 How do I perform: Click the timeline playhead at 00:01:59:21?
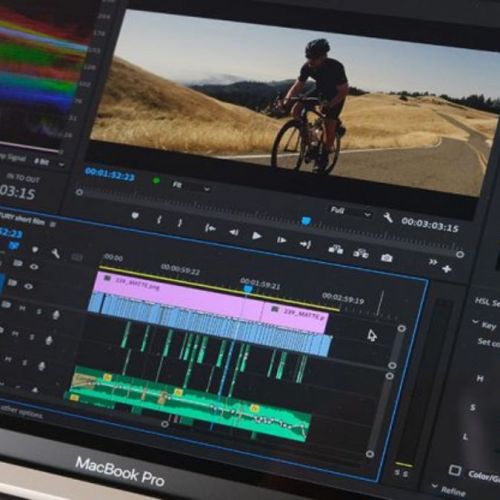[x=247, y=289]
